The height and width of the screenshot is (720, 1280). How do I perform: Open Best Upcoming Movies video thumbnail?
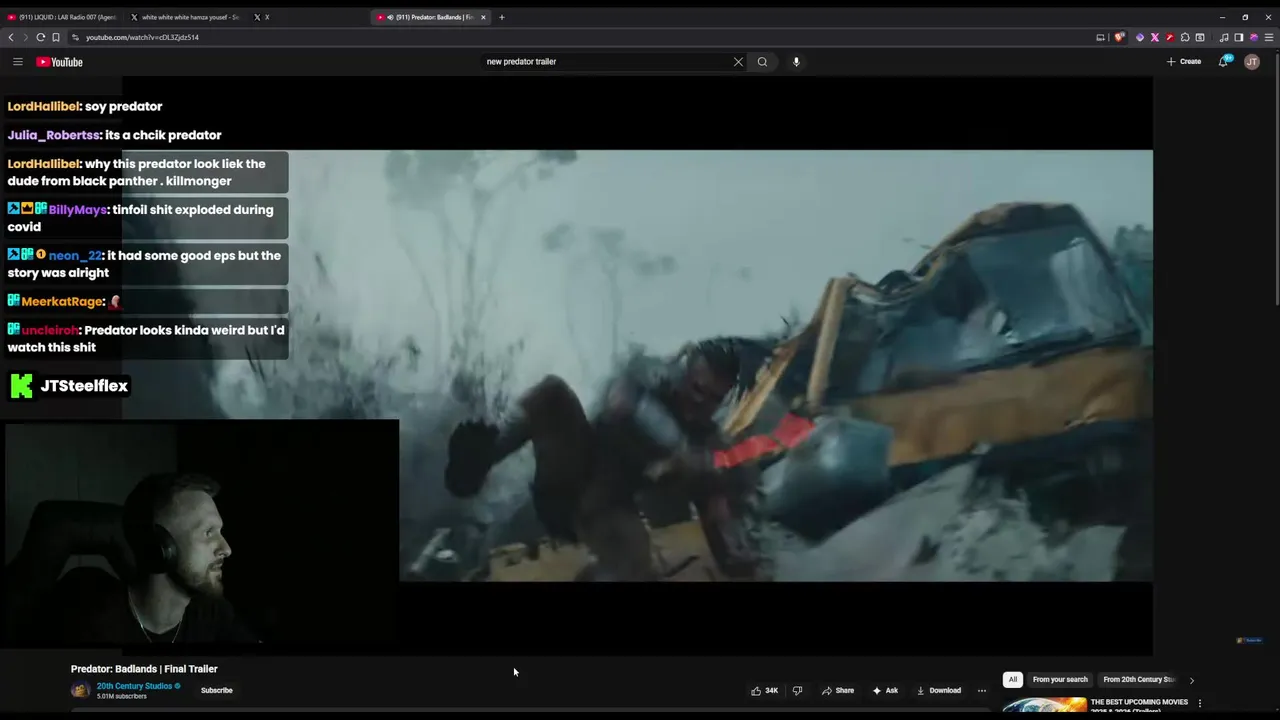1044,706
